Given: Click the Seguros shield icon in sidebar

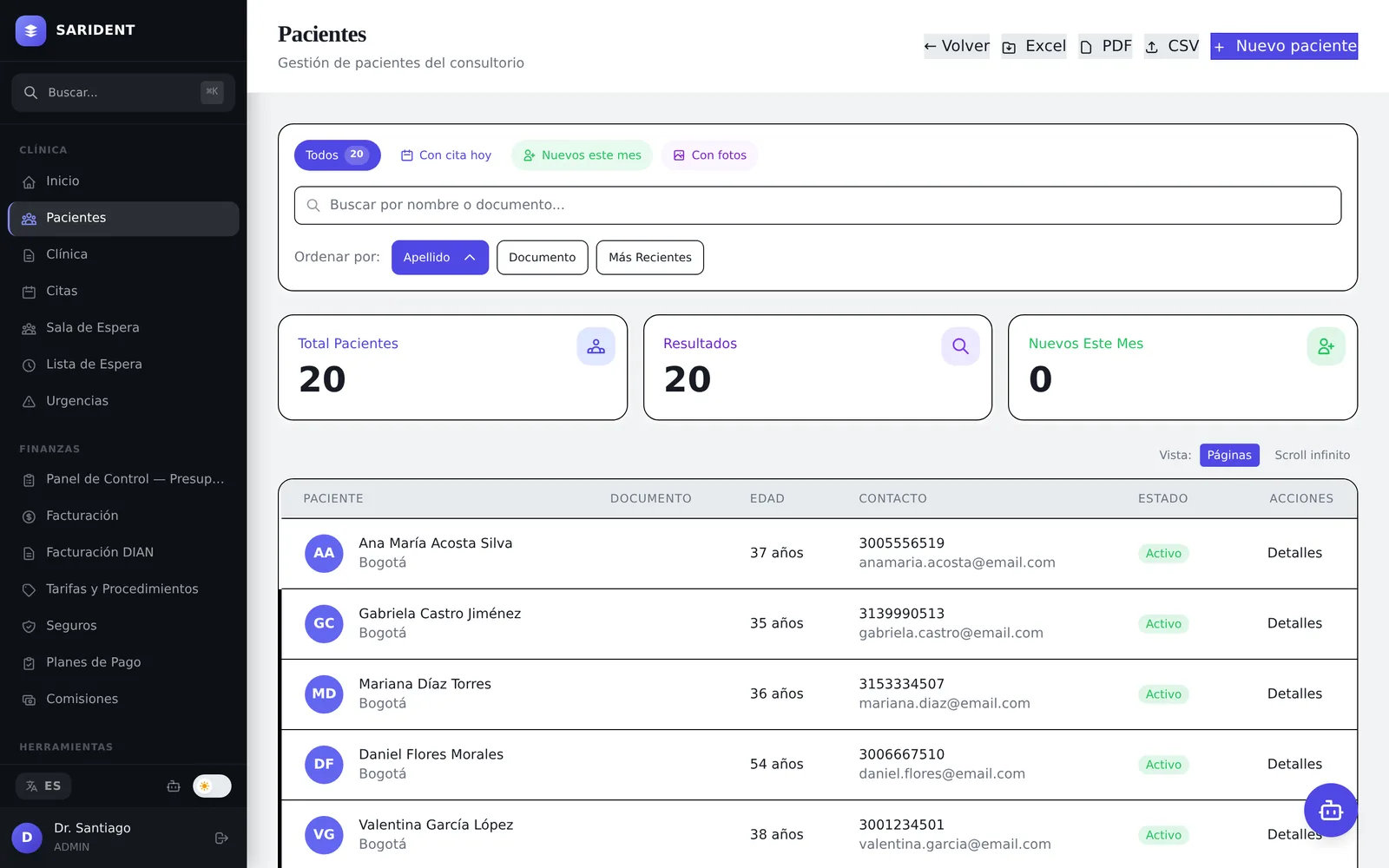Looking at the screenshot, I should [29, 626].
